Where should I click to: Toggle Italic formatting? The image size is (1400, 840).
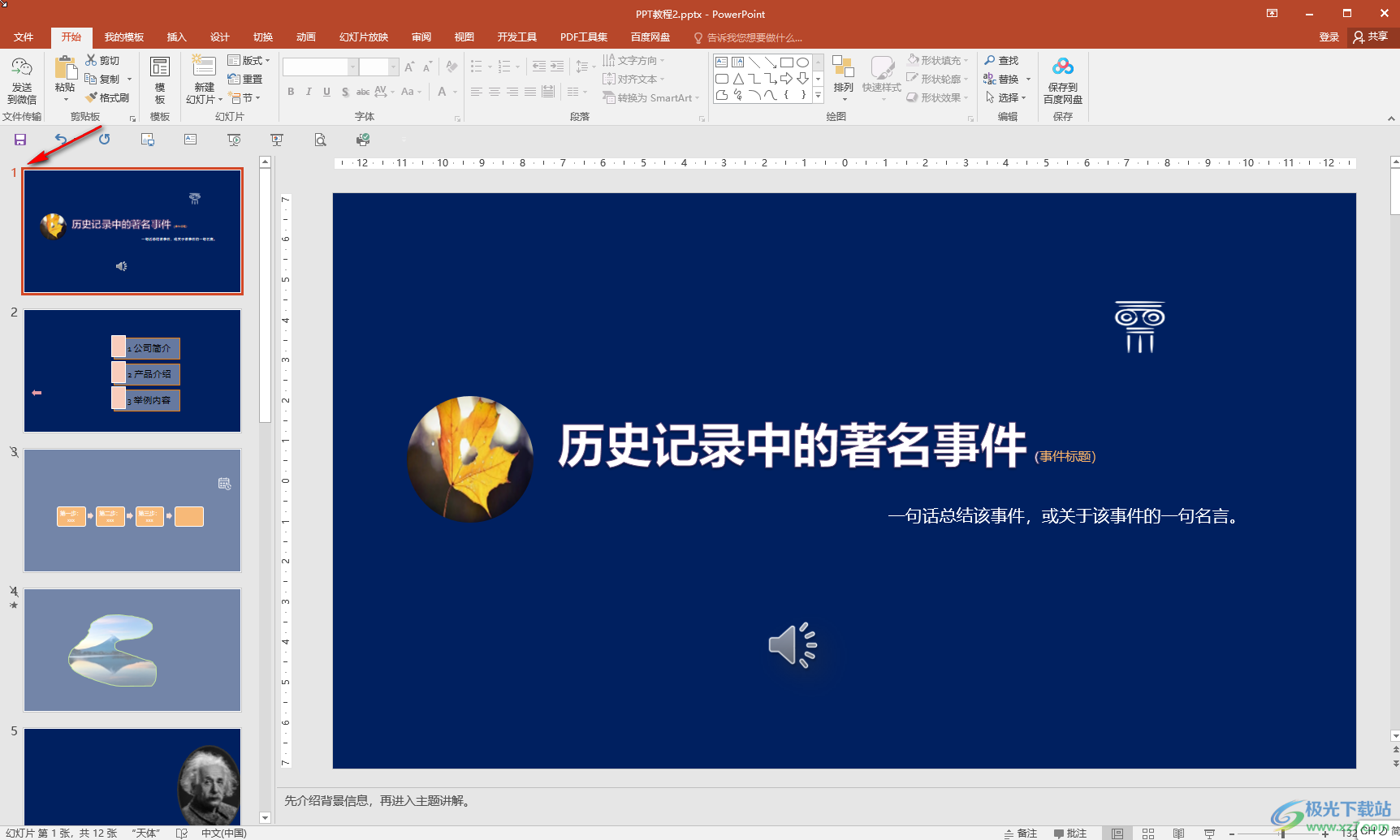(x=309, y=92)
